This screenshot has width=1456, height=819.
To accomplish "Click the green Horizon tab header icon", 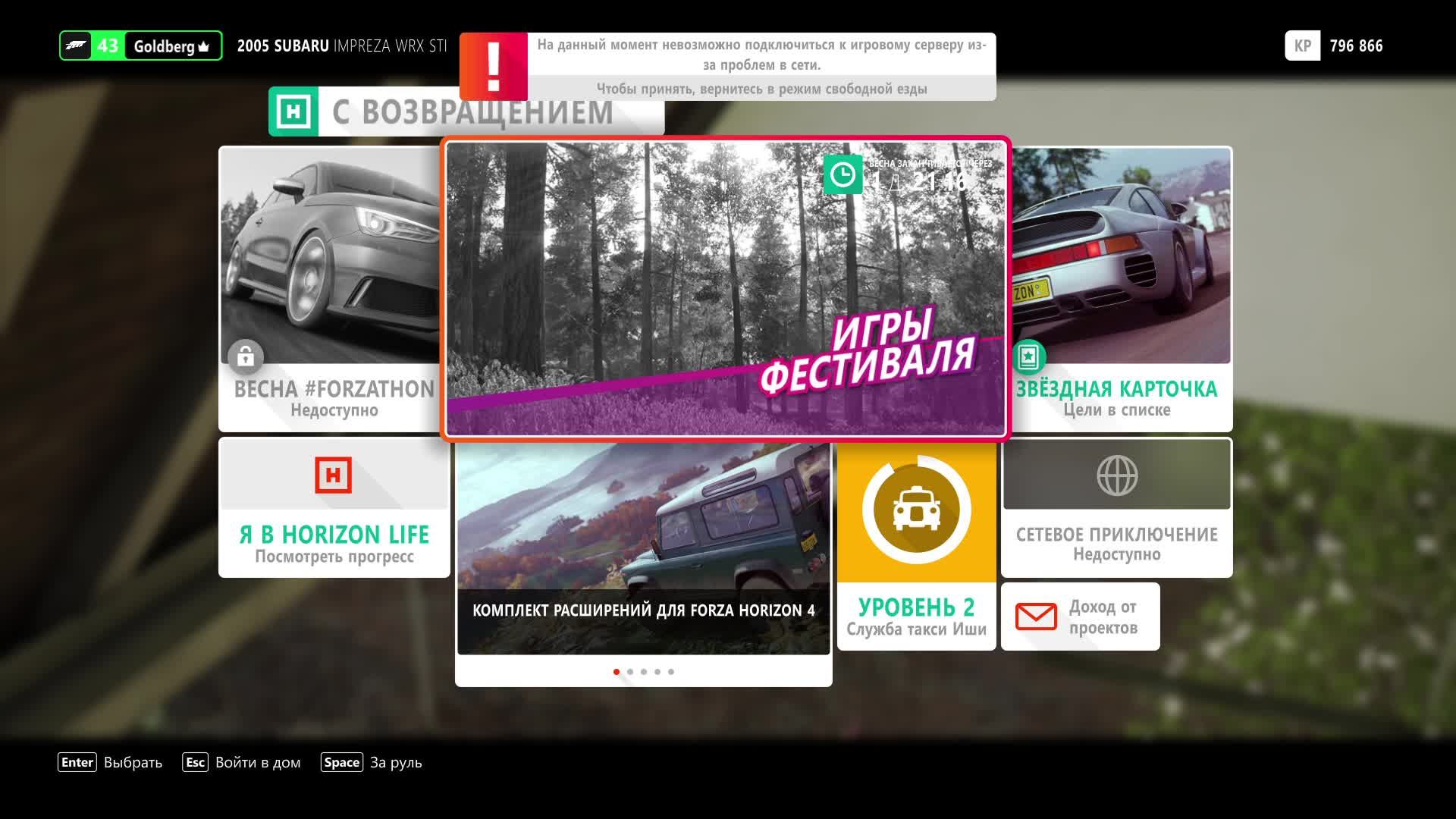I will 293,111.
